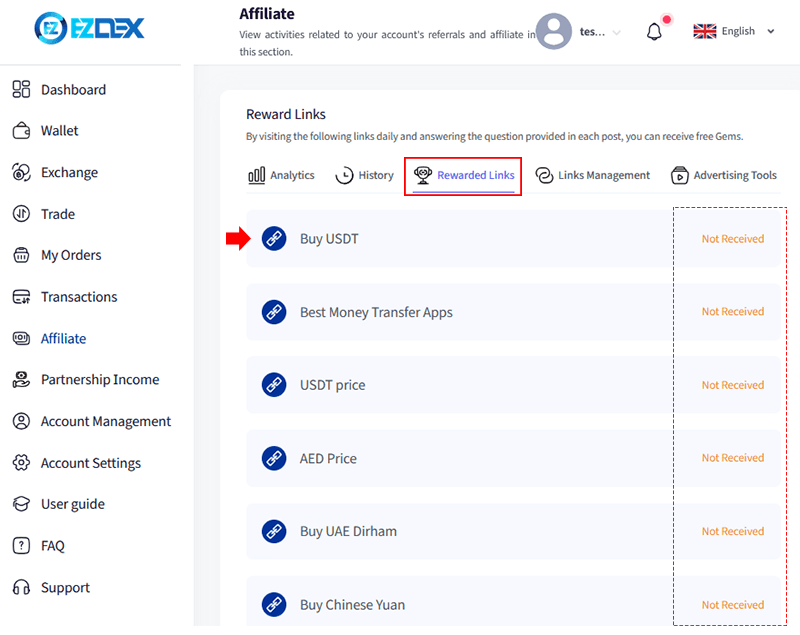Open the Links Management tab

[592, 175]
